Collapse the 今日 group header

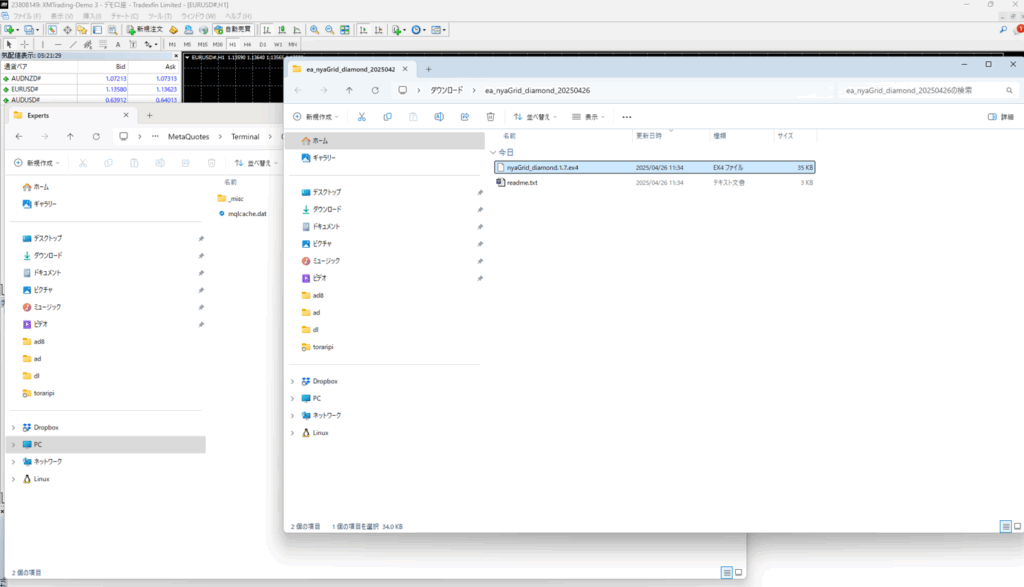pos(494,152)
